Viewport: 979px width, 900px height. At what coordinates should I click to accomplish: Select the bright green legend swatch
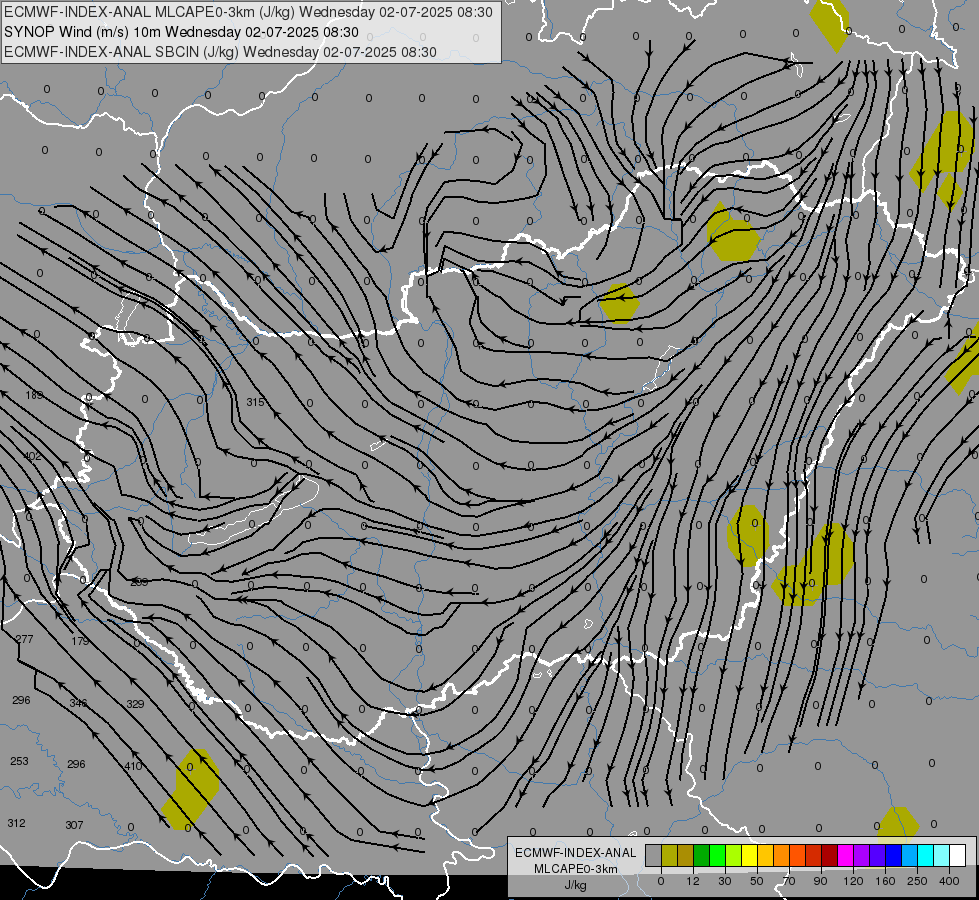[x=717, y=856]
